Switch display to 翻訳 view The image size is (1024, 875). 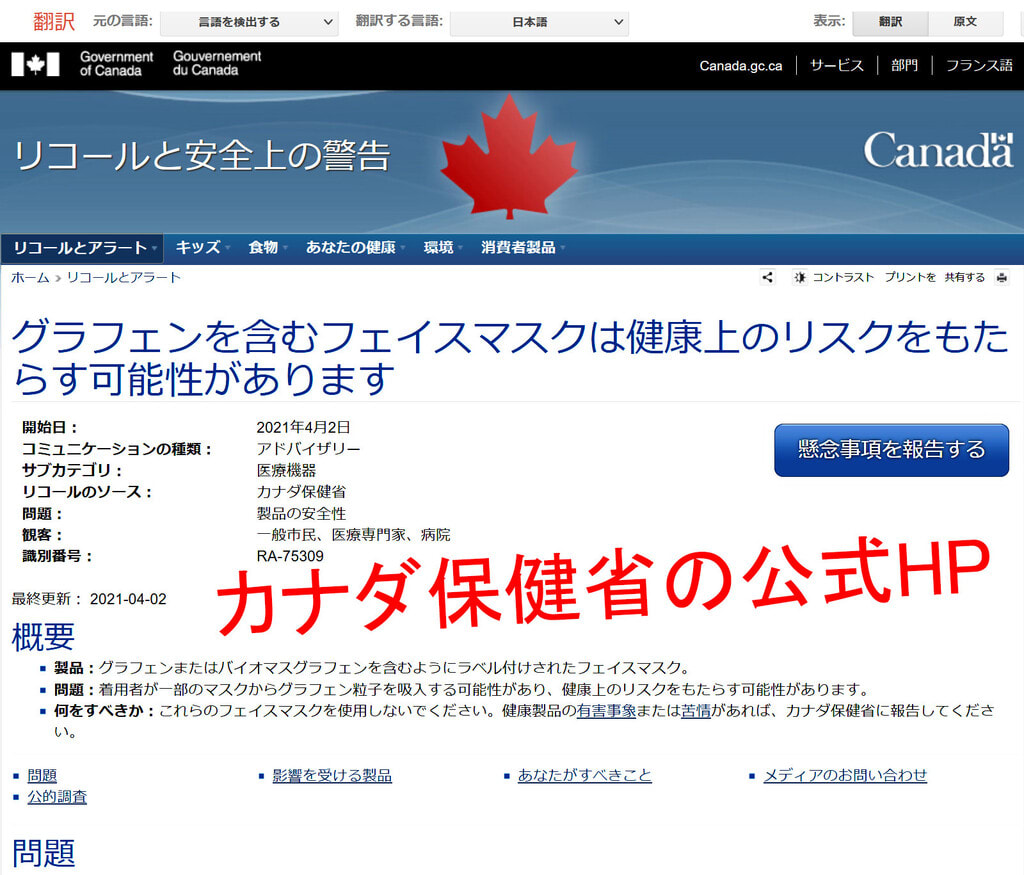tap(890, 22)
